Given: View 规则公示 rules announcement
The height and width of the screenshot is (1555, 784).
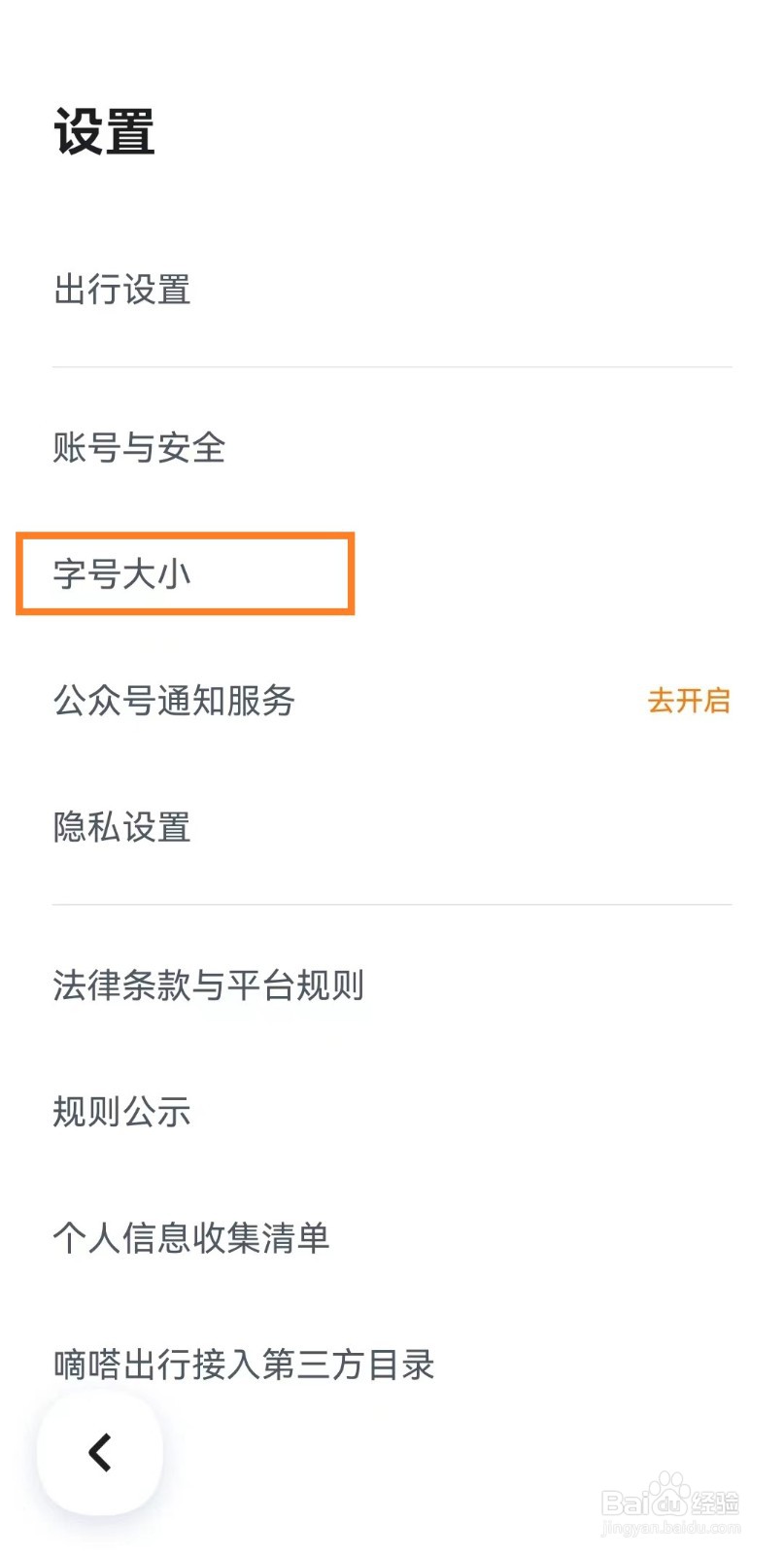Looking at the screenshot, I should [x=122, y=1112].
